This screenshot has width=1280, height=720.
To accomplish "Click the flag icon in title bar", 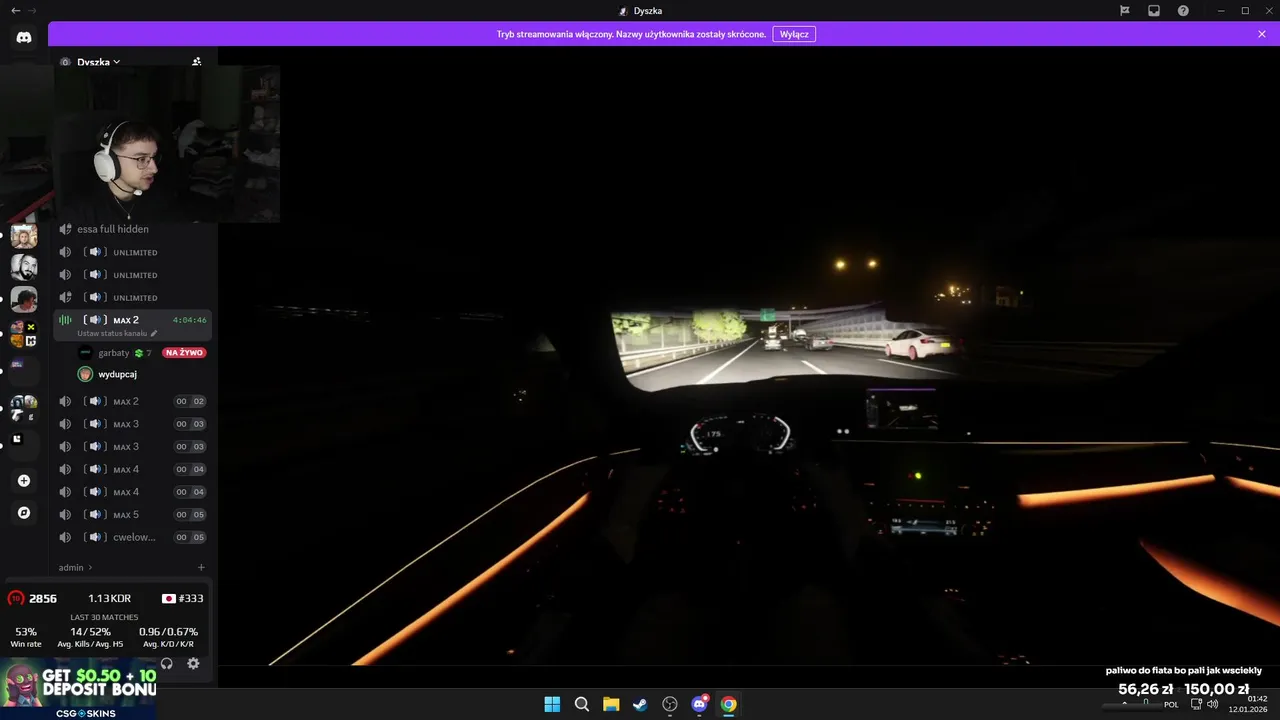I will pos(1125,10).
